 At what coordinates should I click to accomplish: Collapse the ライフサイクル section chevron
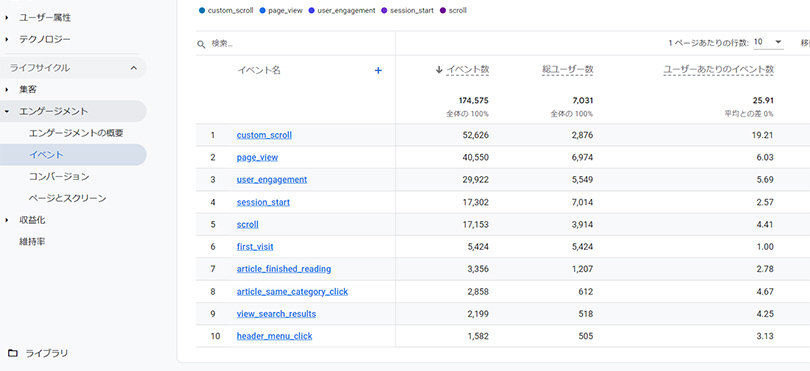click(x=134, y=68)
